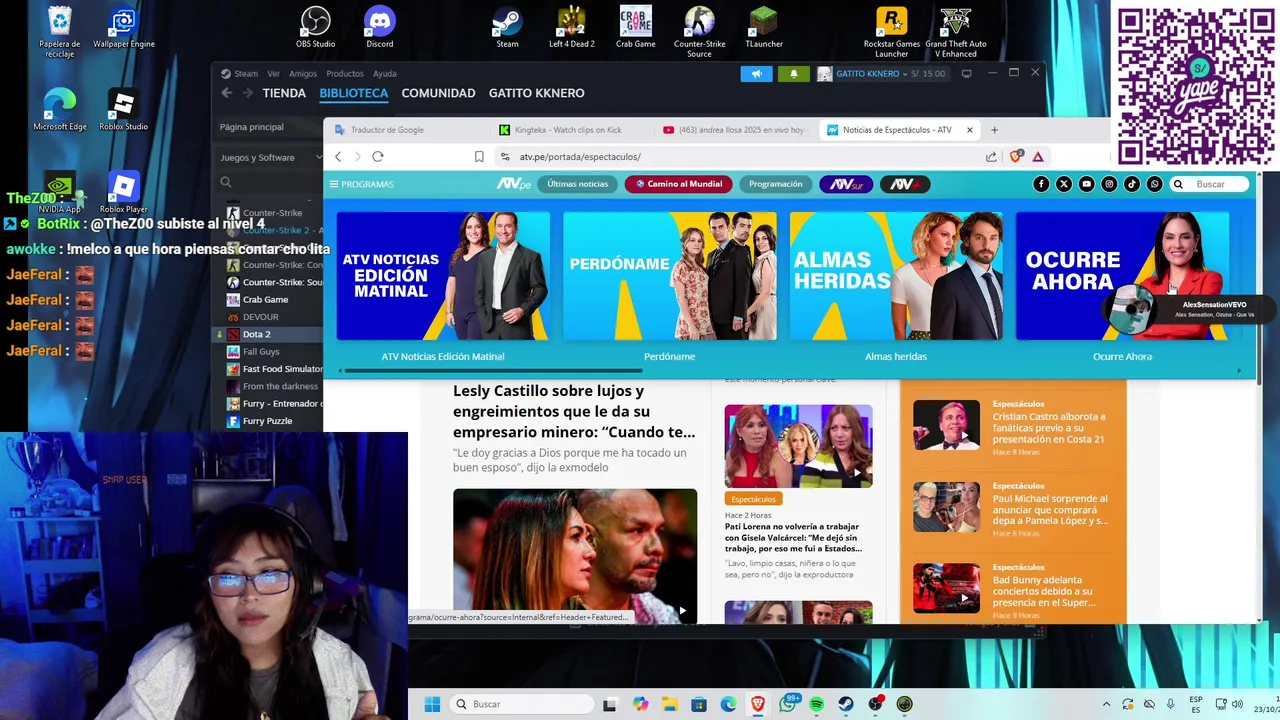
Task: Go back in Steam navigation
Action: (x=226, y=93)
